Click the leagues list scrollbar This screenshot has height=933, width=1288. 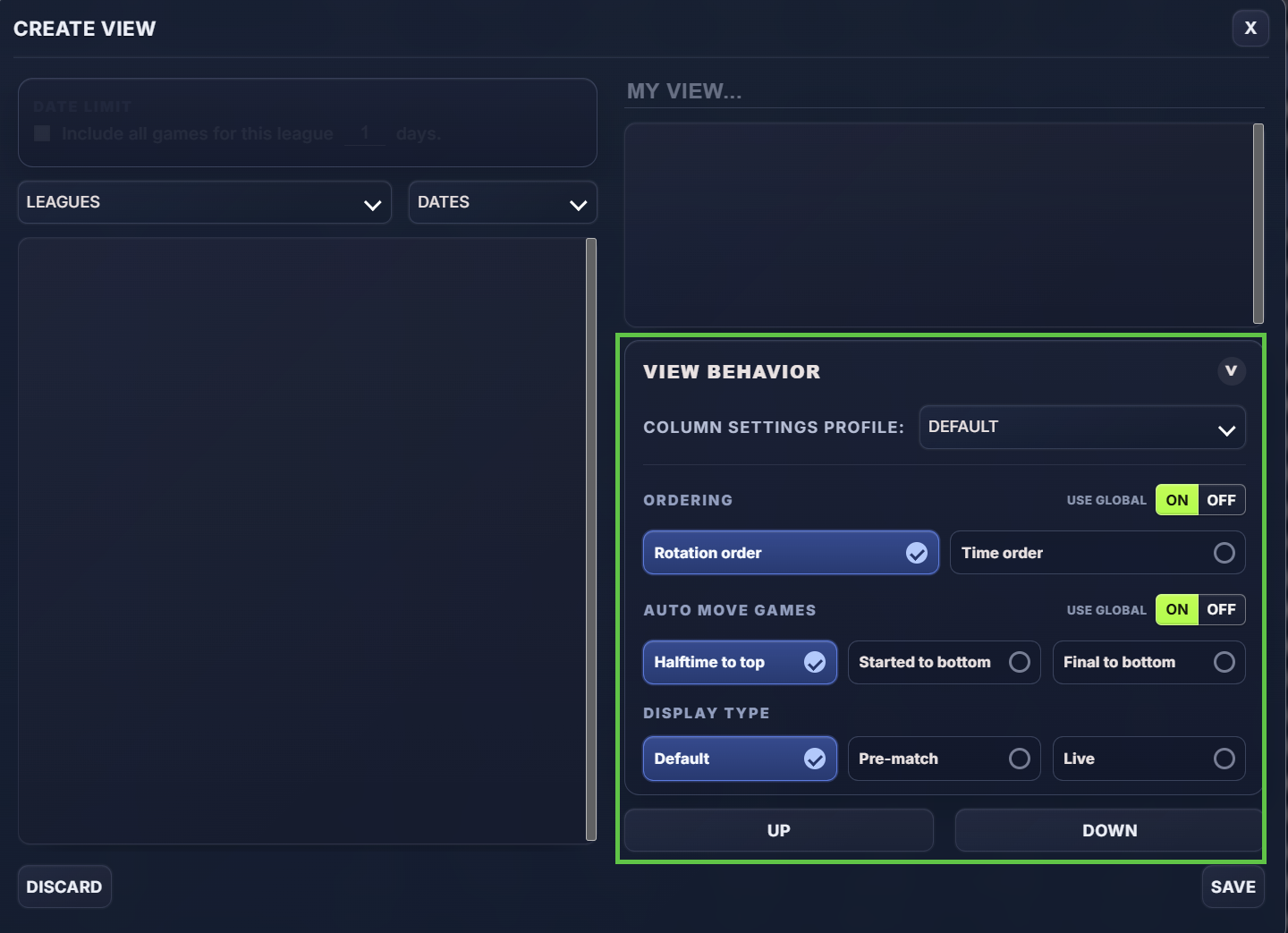pyautogui.click(x=590, y=539)
